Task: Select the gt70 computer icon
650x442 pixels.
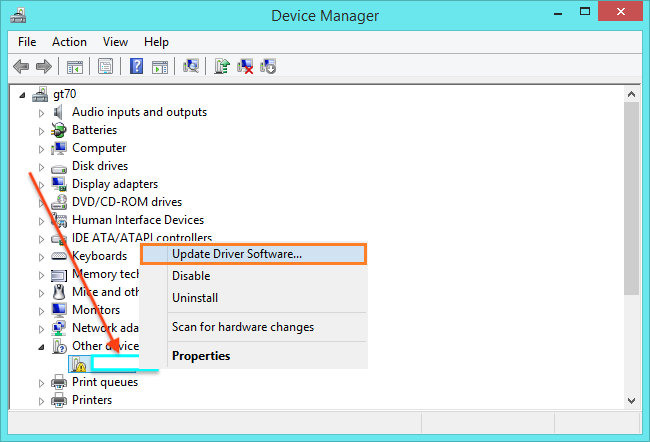Action: pyautogui.click(x=40, y=94)
